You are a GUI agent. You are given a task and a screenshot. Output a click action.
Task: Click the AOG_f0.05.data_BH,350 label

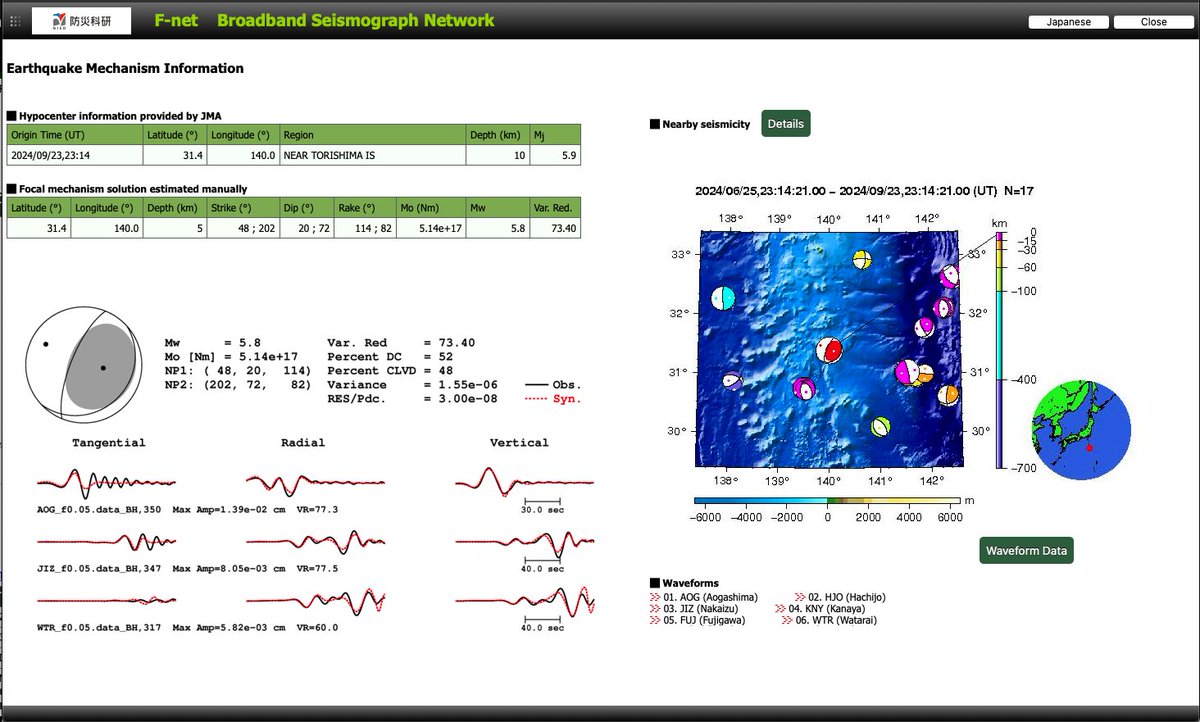tap(100, 510)
